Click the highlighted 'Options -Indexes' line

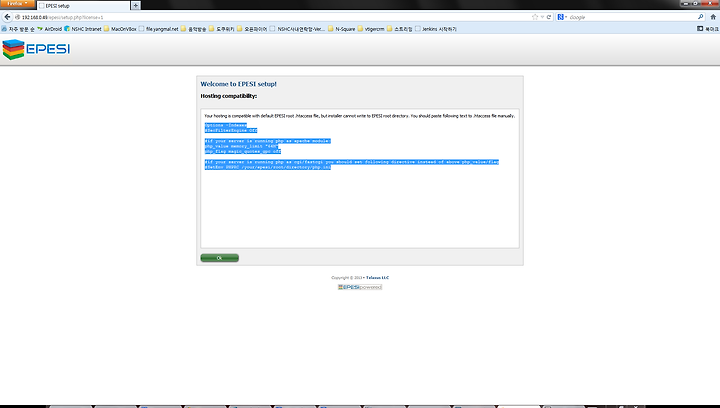click(226, 125)
